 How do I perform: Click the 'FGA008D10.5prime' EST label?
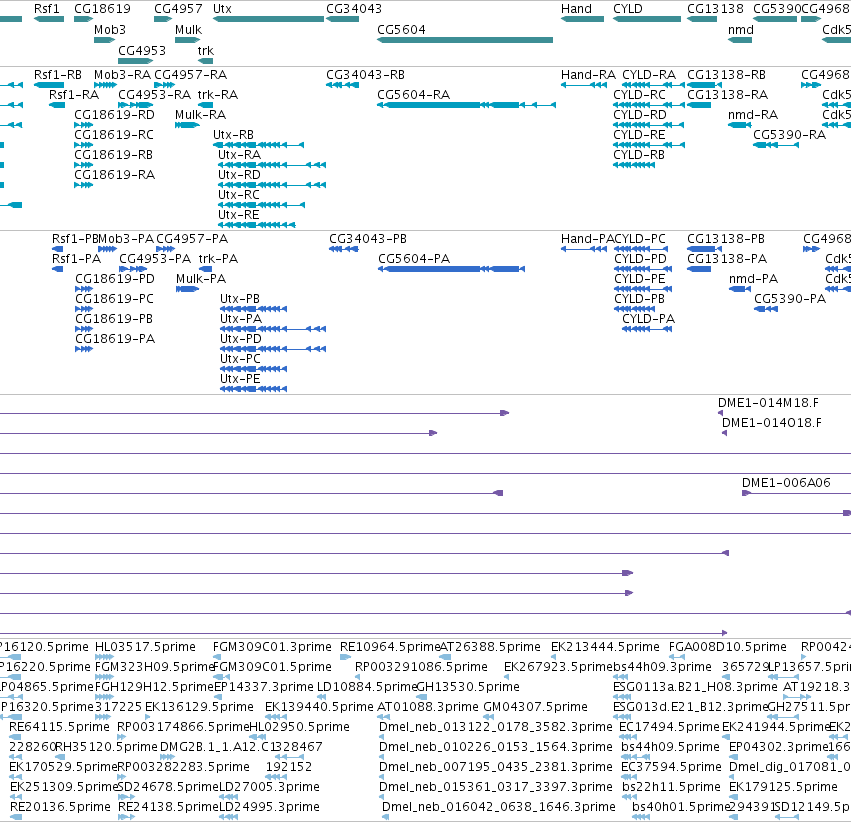(727, 647)
